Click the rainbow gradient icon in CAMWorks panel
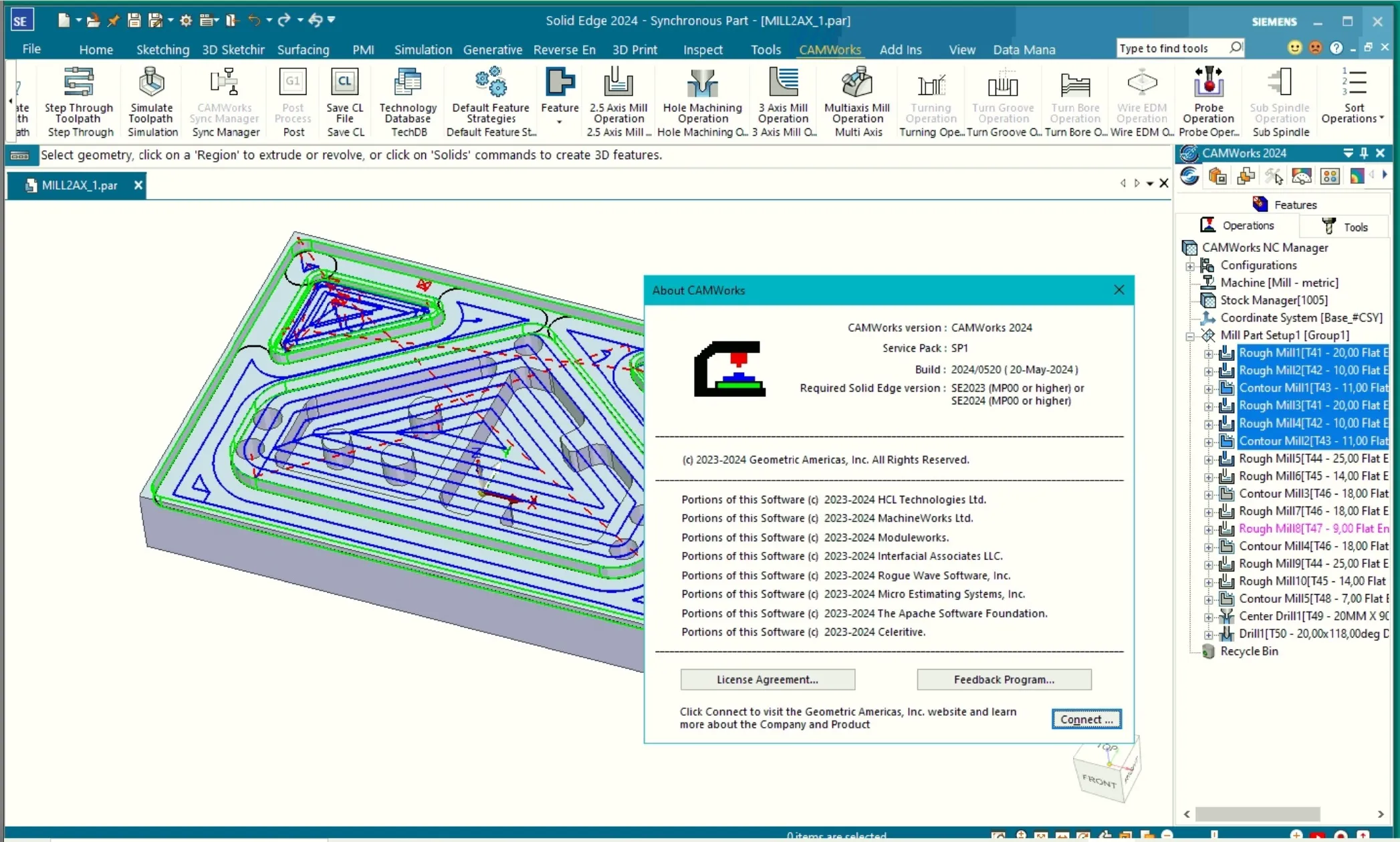Screen dimensions: 1400x842 [x=1357, y=176]
